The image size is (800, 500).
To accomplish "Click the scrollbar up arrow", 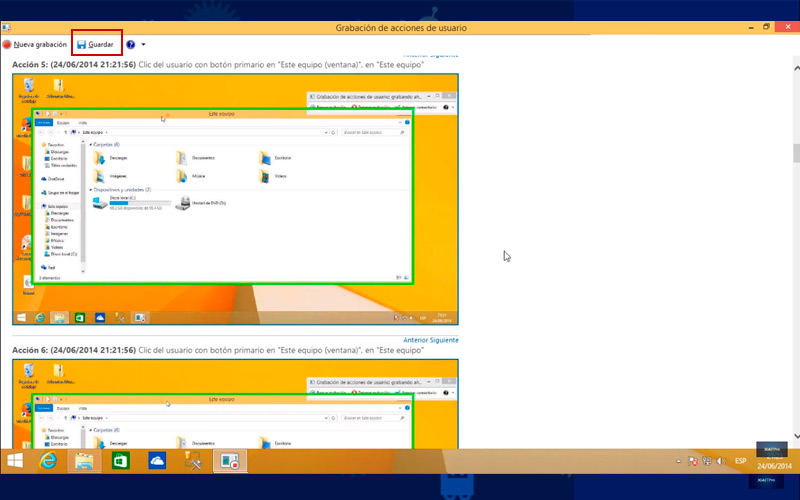I will point(796,68).
